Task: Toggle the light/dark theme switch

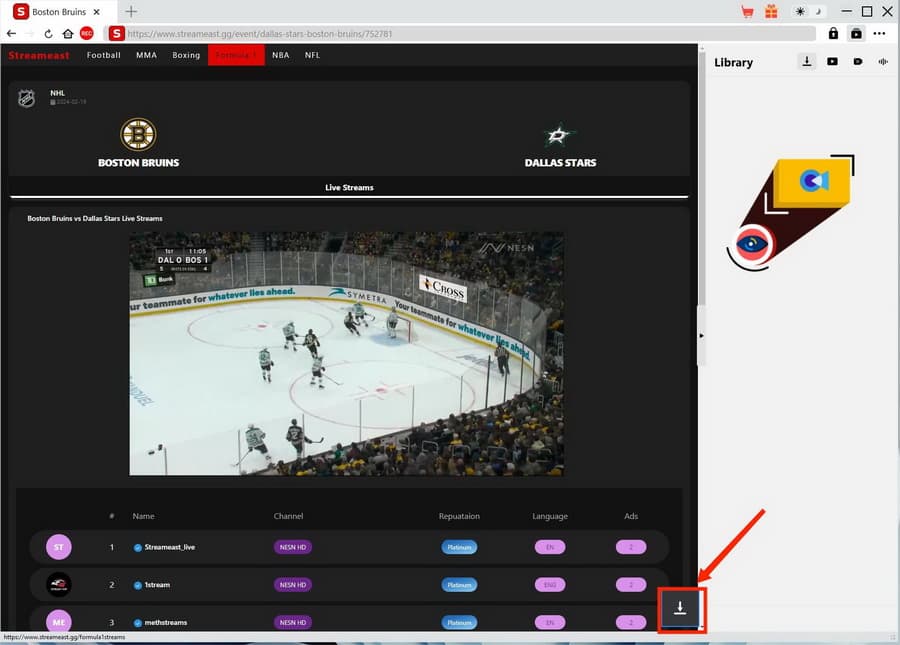Action: click(x=806, y=12)
